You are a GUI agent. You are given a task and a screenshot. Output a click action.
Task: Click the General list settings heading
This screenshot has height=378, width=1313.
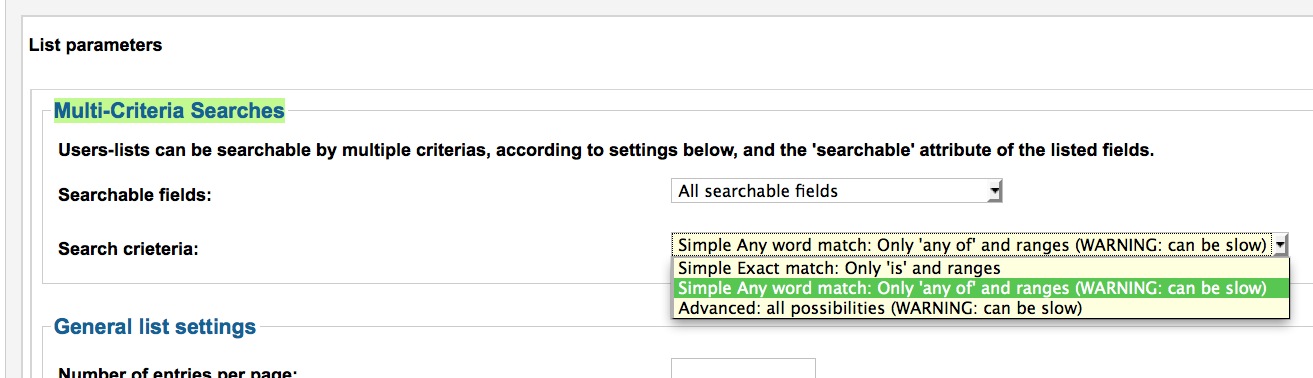(x=155, y=326)
